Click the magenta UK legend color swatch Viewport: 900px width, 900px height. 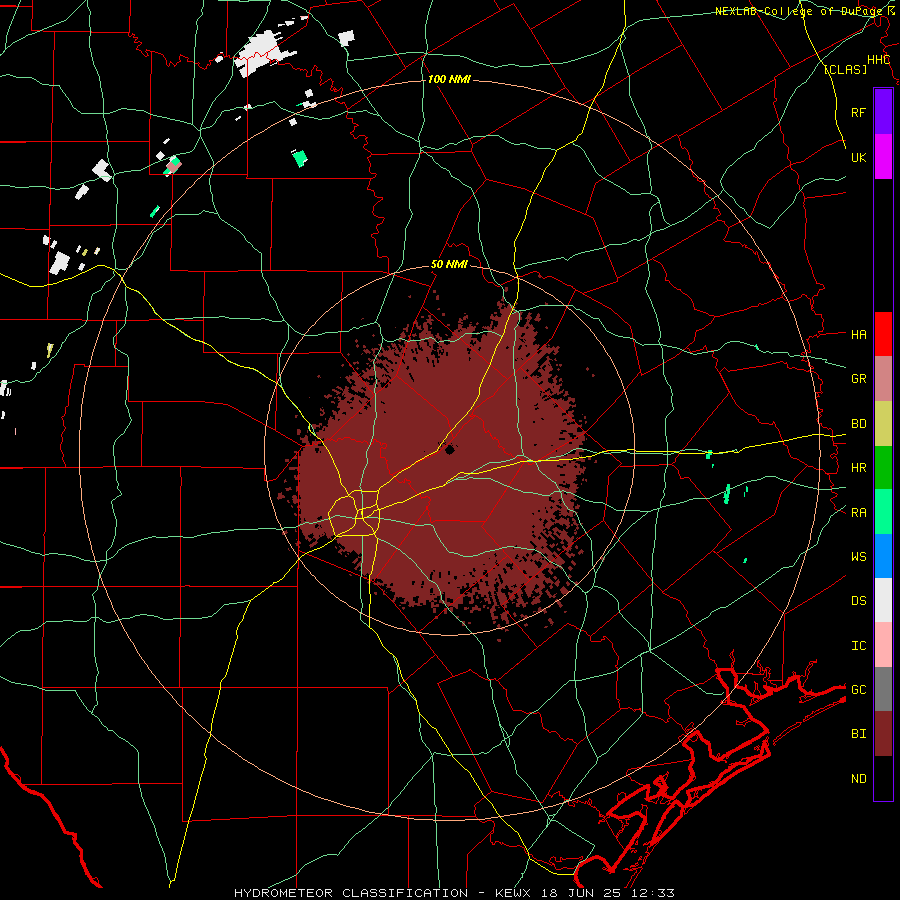[883, 157]
